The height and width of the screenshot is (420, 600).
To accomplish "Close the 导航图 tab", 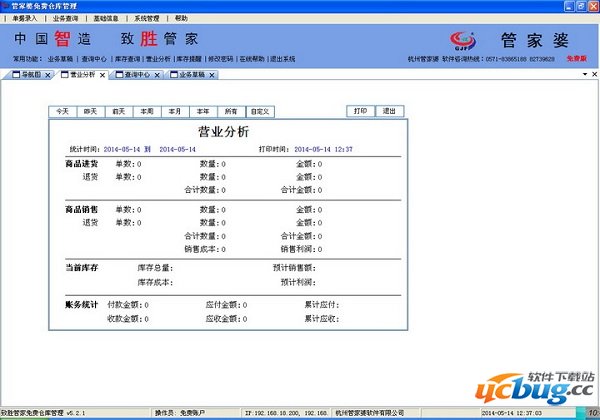I will pos(47,75).
